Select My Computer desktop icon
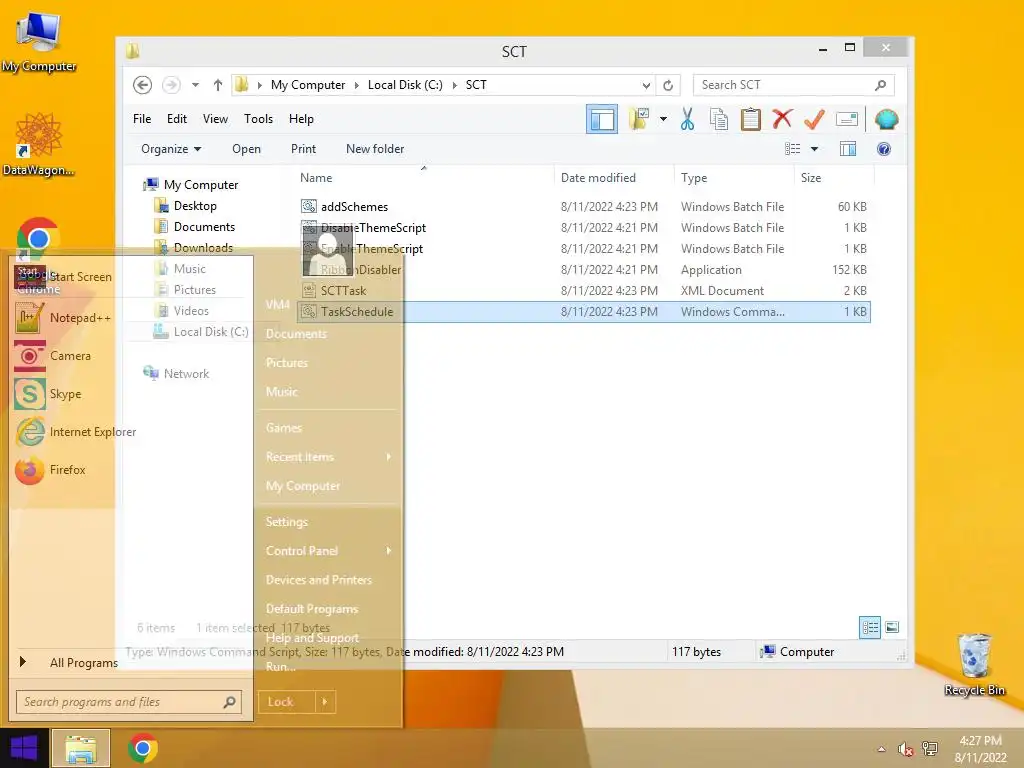Screen dimensions: 1024x768 coord(39,42)
